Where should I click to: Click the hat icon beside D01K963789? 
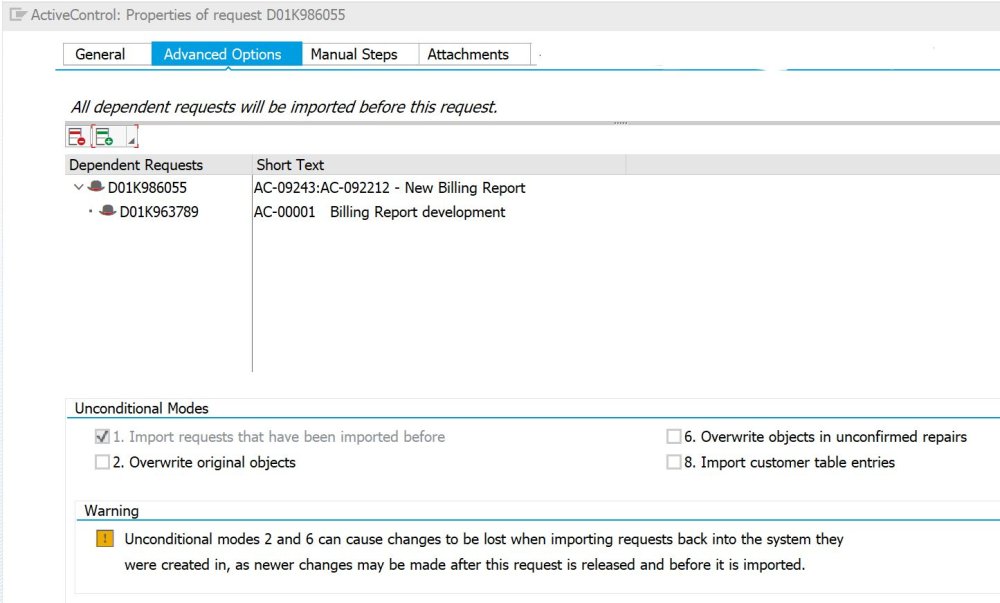coord(108,212)
